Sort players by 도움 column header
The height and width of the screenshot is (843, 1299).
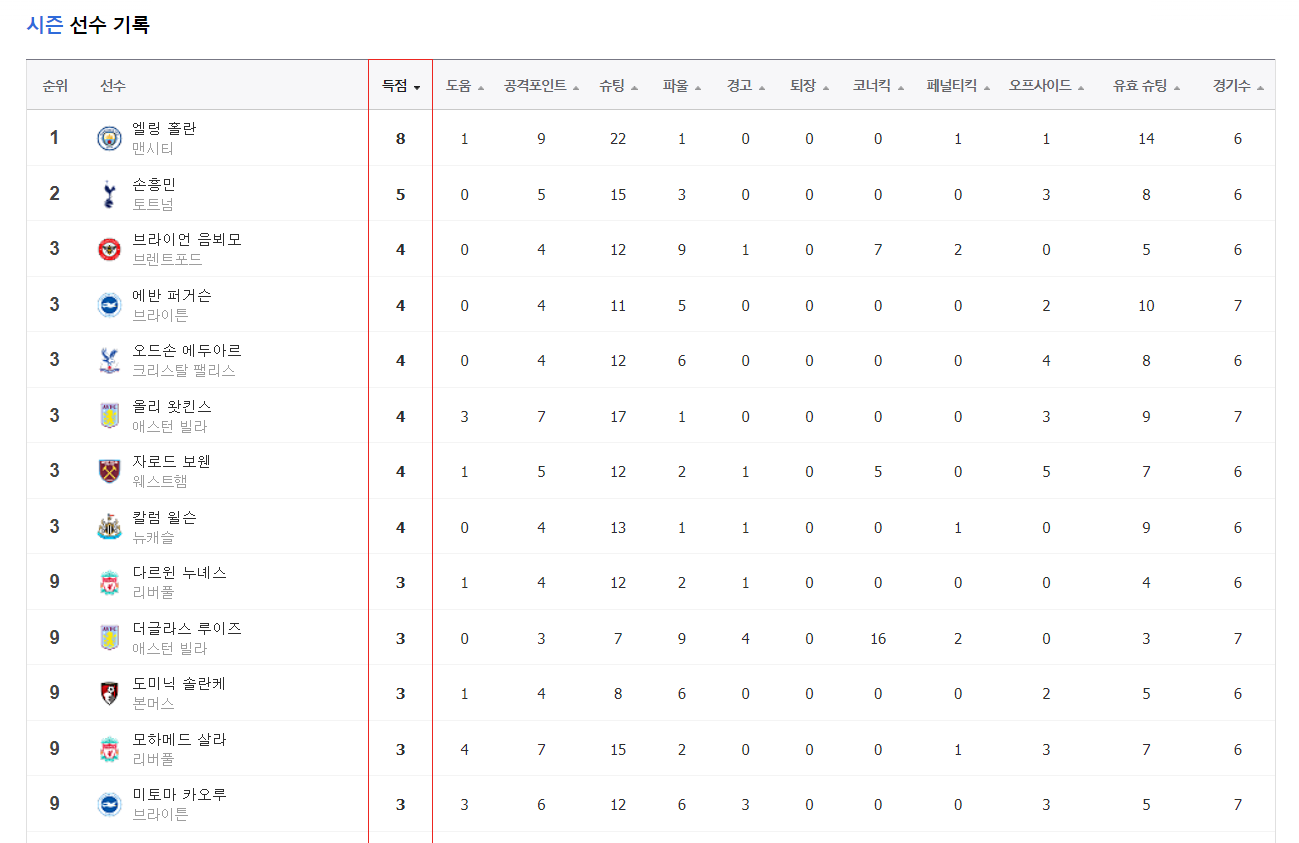465,86
